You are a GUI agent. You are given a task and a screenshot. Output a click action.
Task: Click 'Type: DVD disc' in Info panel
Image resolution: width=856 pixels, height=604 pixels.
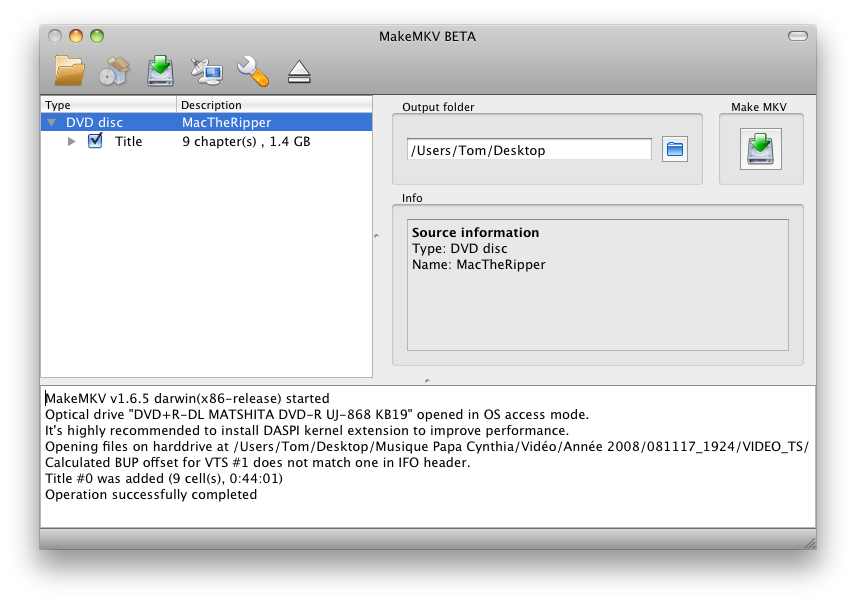[x=460, y=248]
